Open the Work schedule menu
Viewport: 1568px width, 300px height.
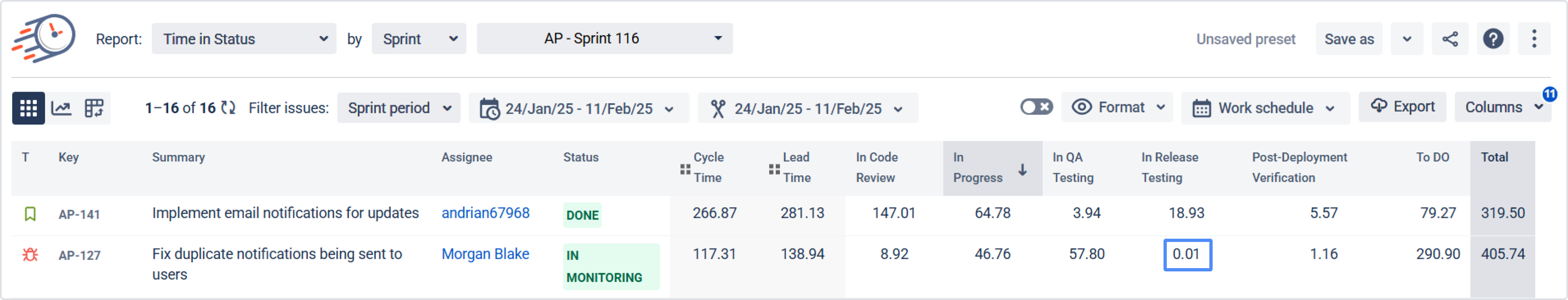pyautogui.click(x=1265, y=109)
